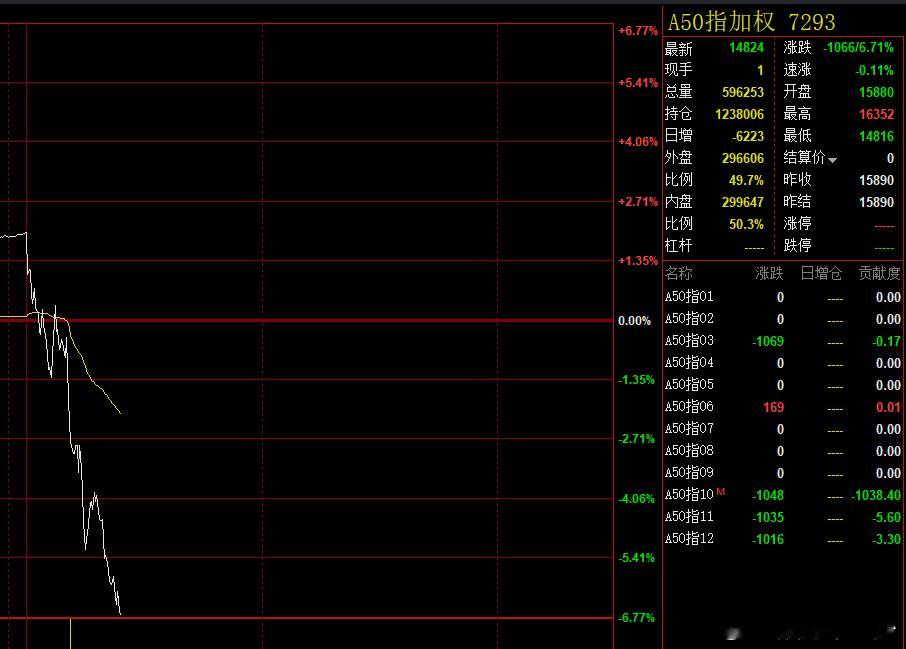Select the A50指04 contract row
Screen dimensions: 906x649
[782, 363]
